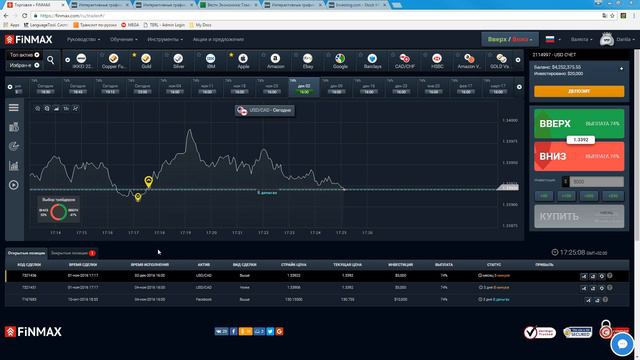The image size is (640, 360).
Task: Open the 'Руководство' dropdown menu
Action: coord(83,40)
